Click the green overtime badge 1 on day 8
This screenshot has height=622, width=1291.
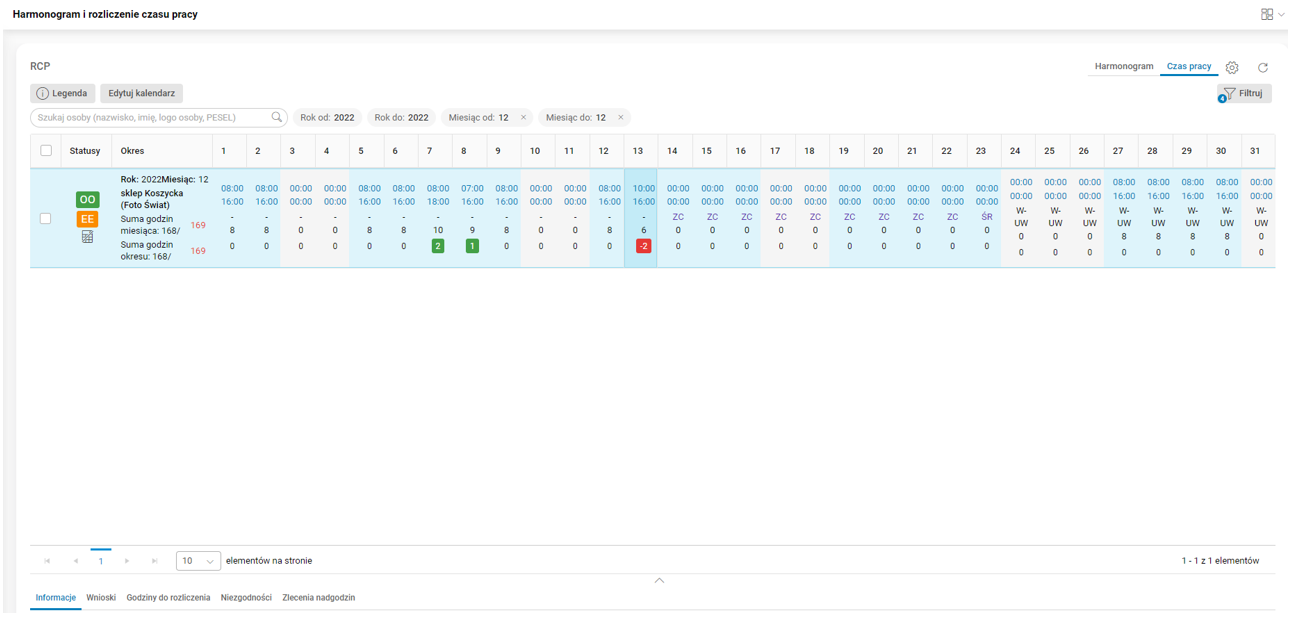[x=472, y=246]
